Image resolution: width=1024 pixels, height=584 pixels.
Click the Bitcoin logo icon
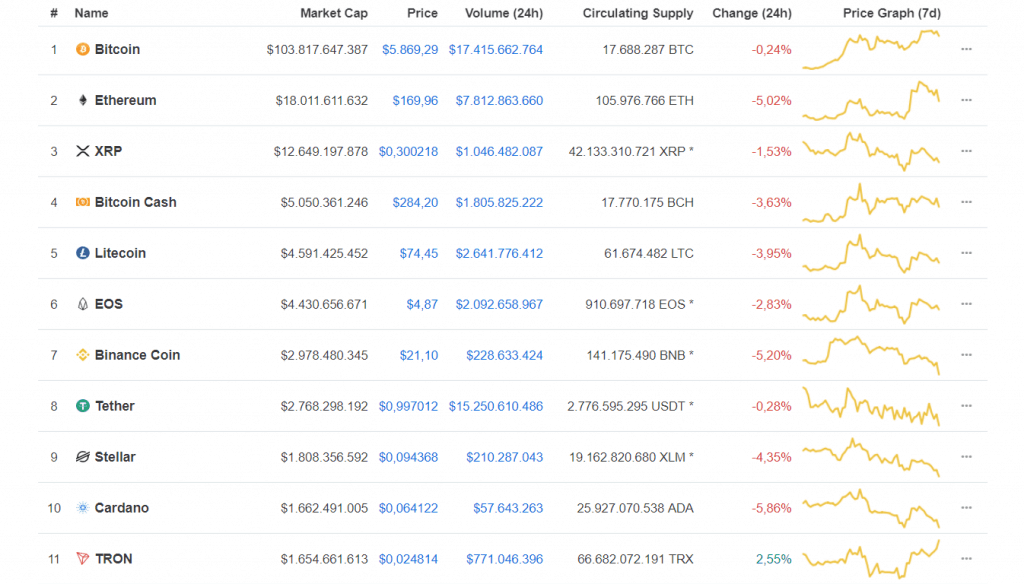[x=82, y=49]
